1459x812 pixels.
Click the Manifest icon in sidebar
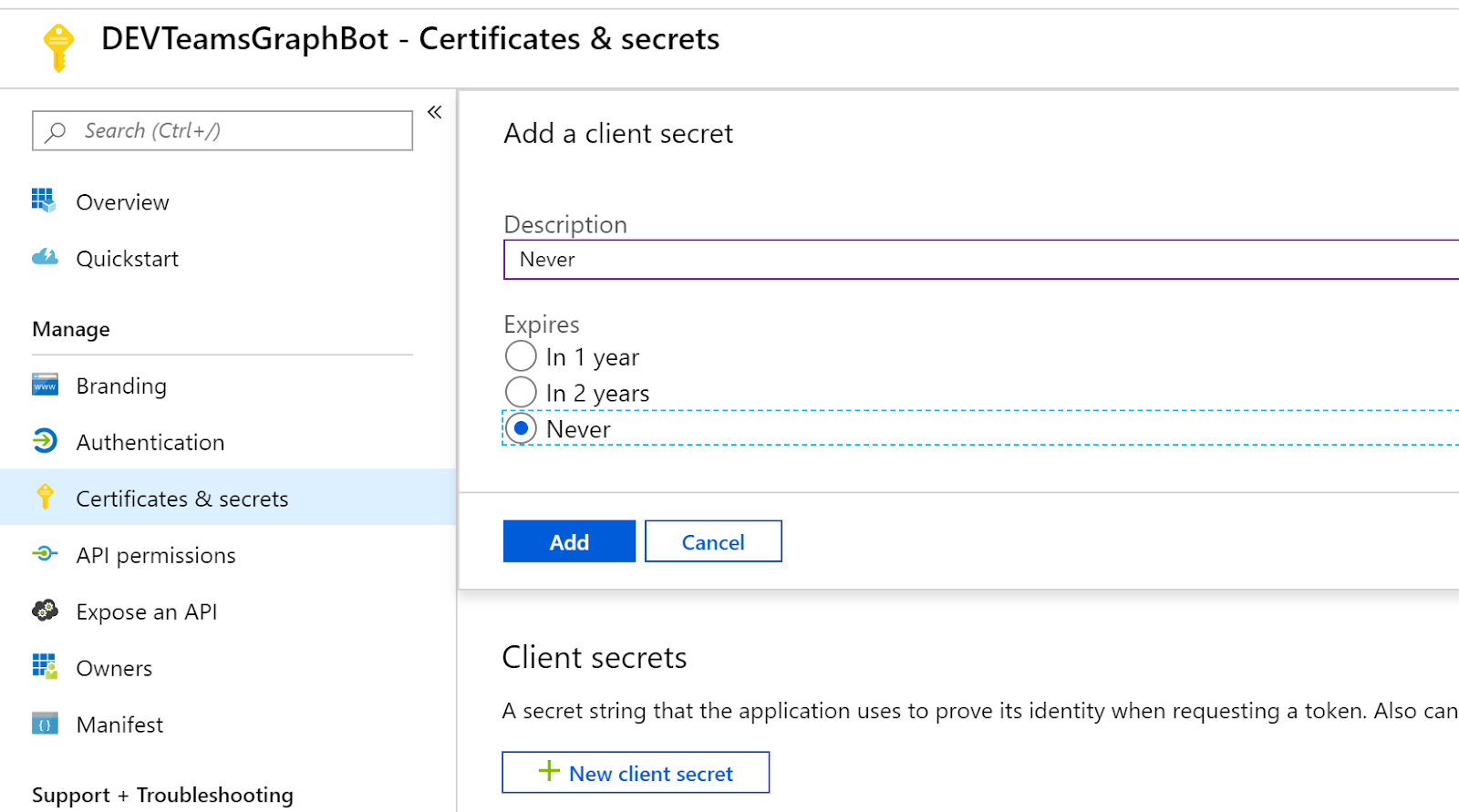click(x=45, y=724)
